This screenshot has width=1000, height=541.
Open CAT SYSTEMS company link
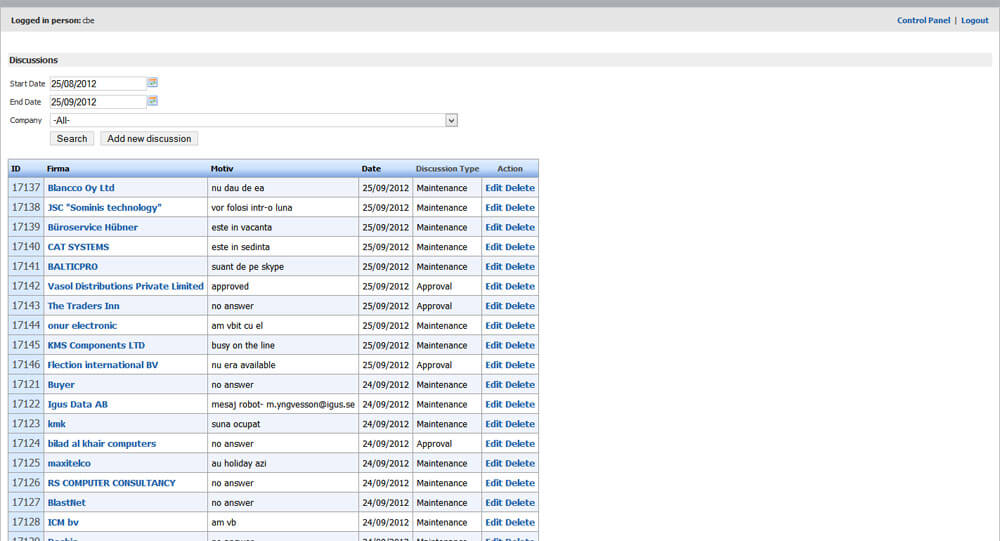coord(78,248)
